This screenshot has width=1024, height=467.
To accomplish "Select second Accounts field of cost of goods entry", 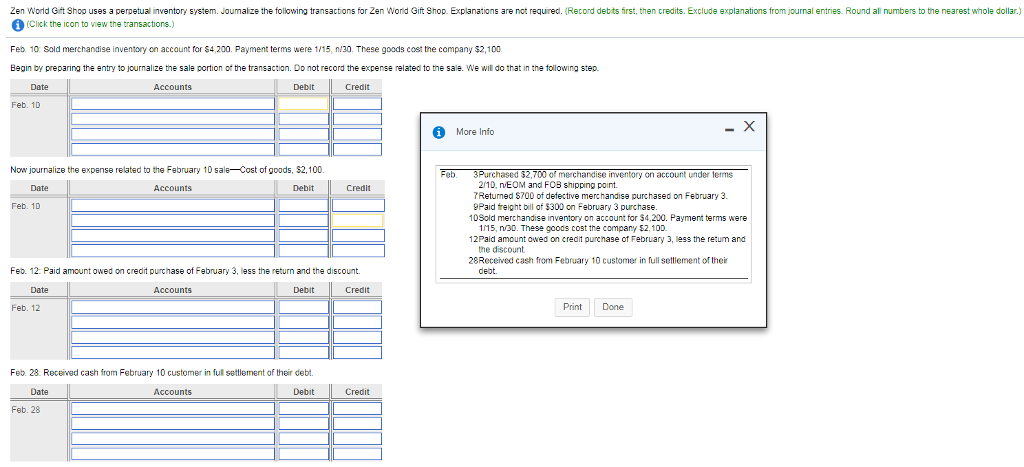I will click(173, 220).
